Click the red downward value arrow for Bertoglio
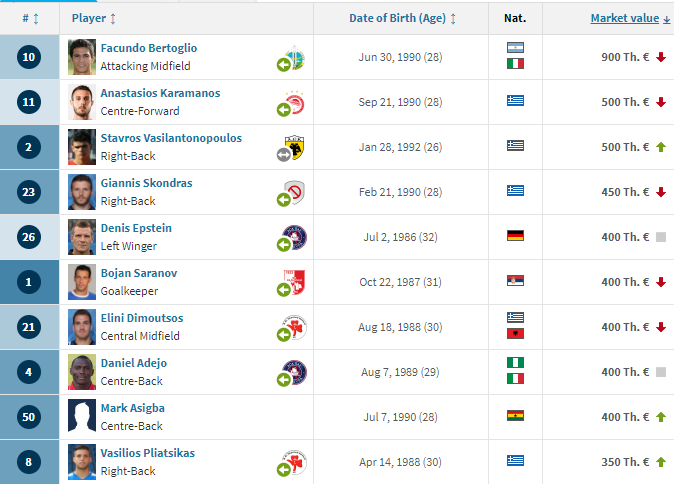674x484 pixels. 661,57
